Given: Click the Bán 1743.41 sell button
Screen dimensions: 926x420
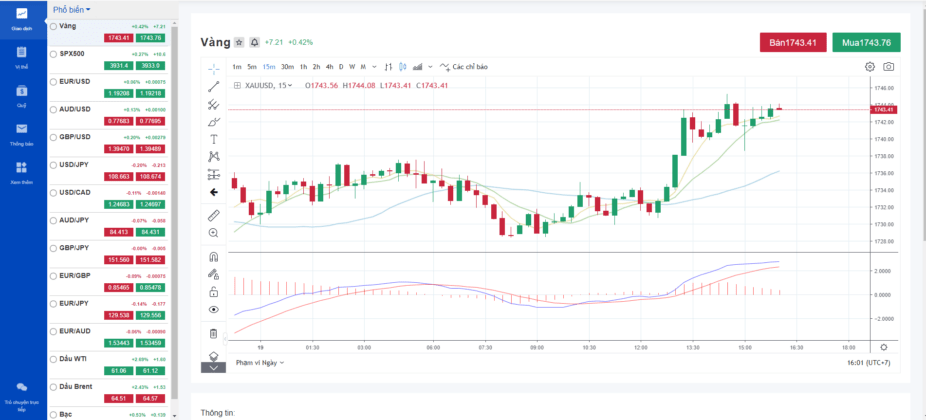Looking at the screenshot, I should (793, 43).
